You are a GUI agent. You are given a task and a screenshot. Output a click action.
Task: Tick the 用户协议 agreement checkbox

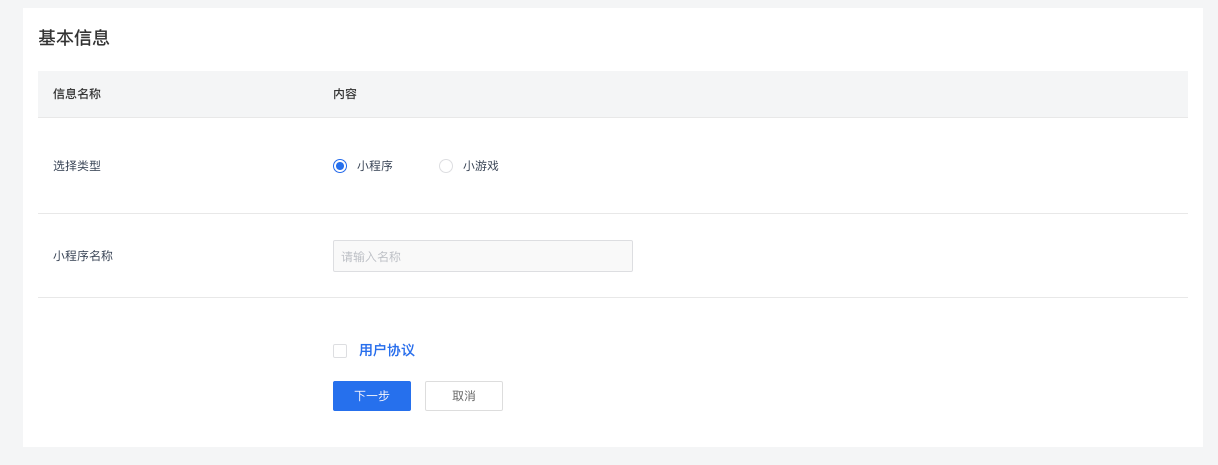click(x=340, y=351)
